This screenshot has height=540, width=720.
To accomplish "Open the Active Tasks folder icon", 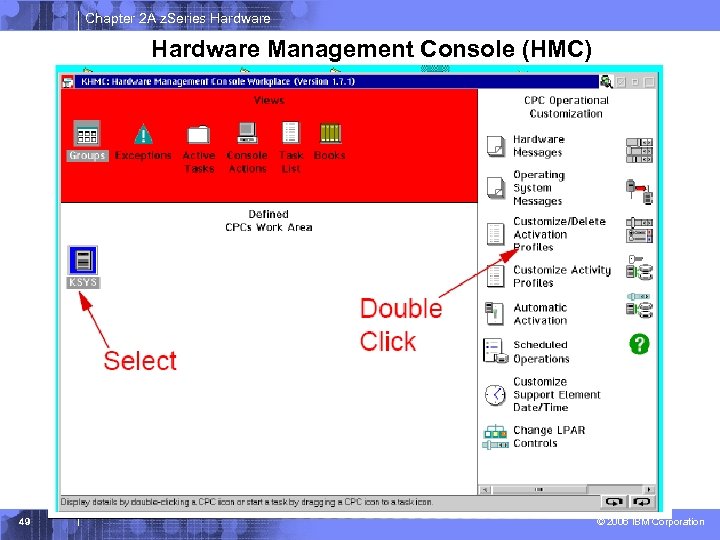I will [x=198, y=135].
